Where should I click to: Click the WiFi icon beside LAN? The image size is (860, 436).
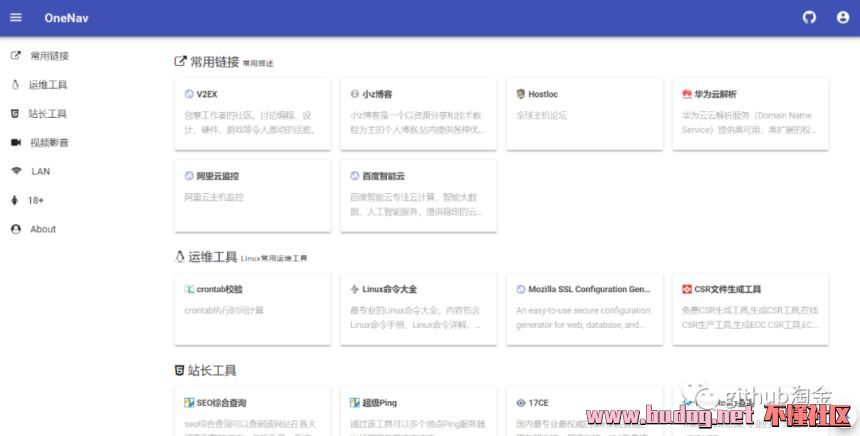tap(16, 171)
